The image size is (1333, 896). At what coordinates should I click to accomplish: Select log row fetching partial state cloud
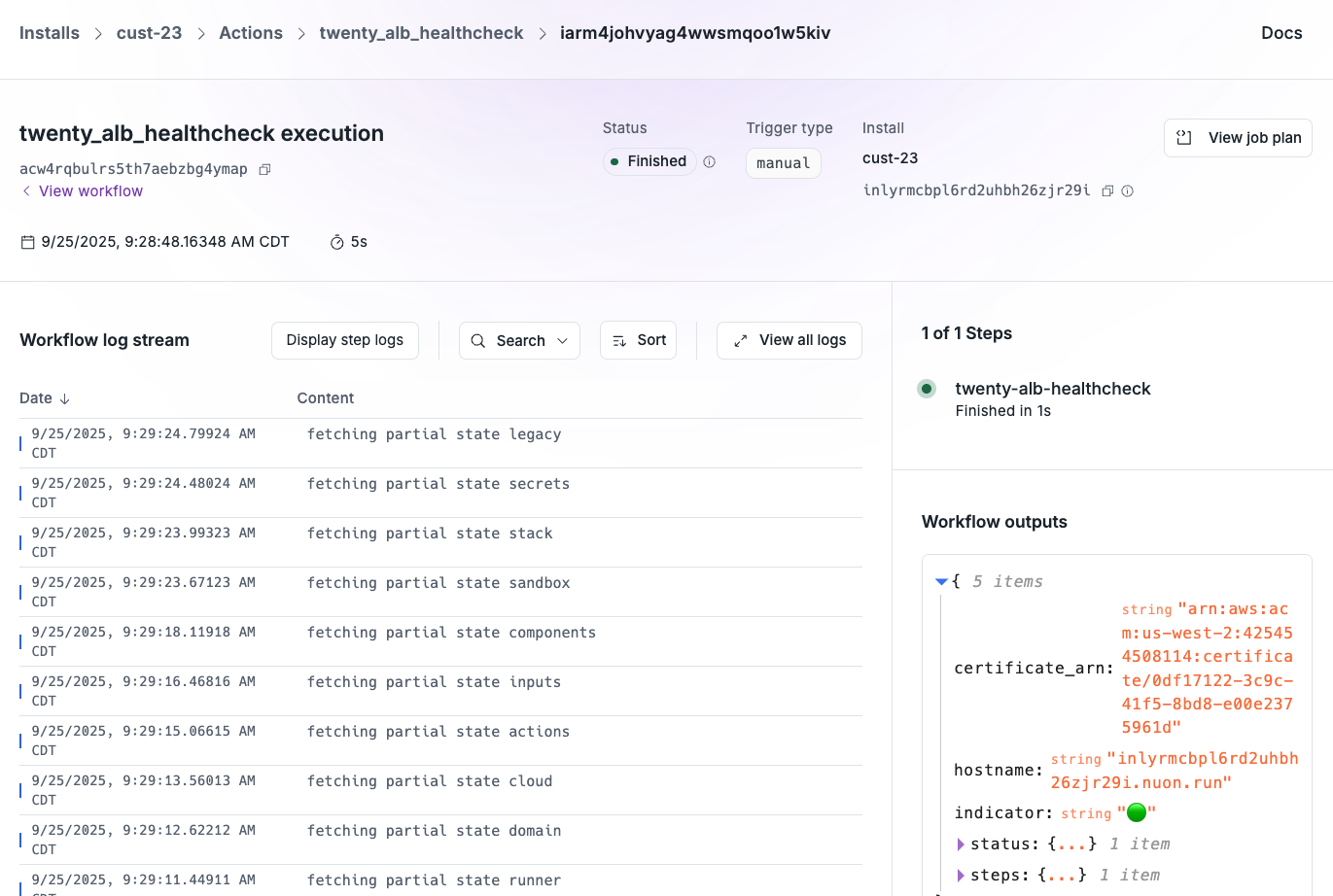tap(440, 790)
